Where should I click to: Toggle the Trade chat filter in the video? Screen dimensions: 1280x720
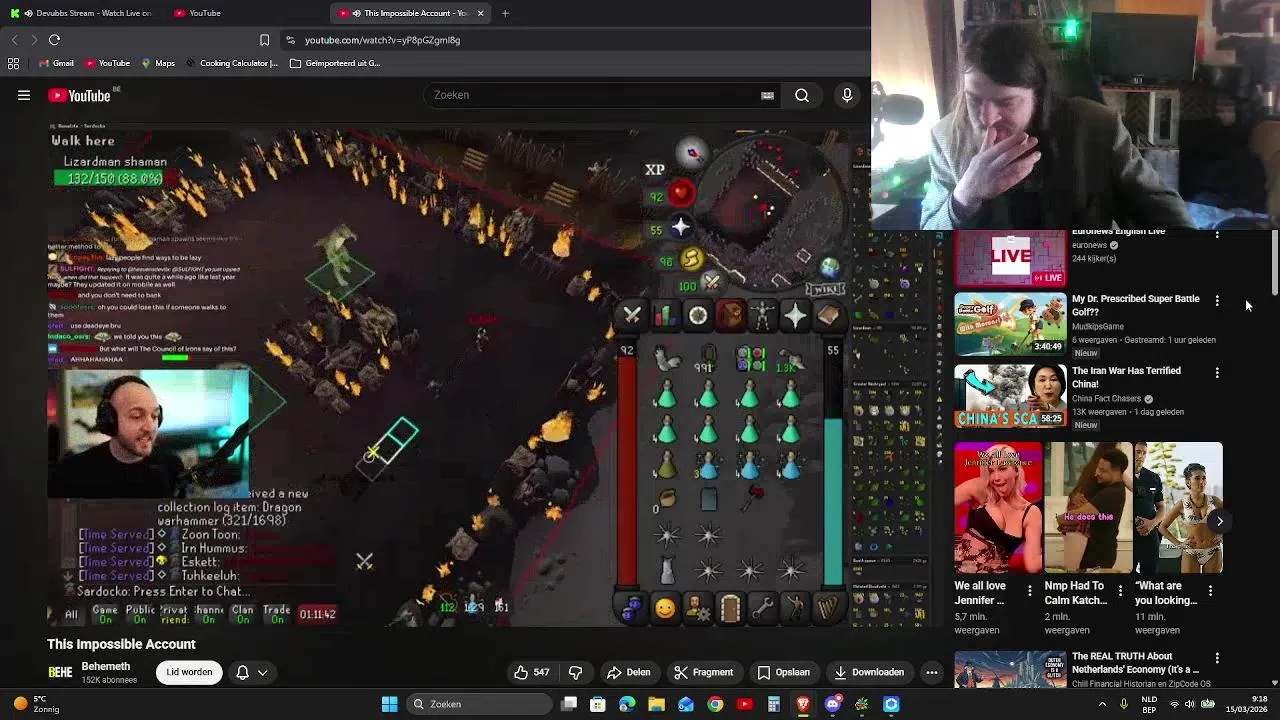(276, 614)
